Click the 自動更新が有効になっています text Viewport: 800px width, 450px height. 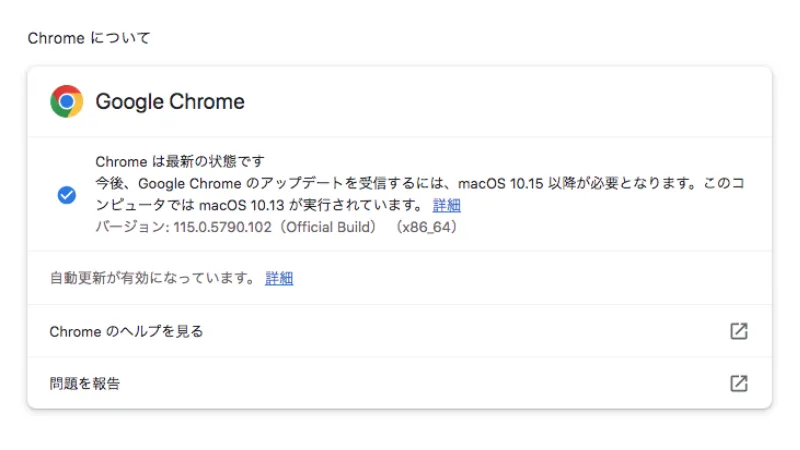[x=152, y=278]
